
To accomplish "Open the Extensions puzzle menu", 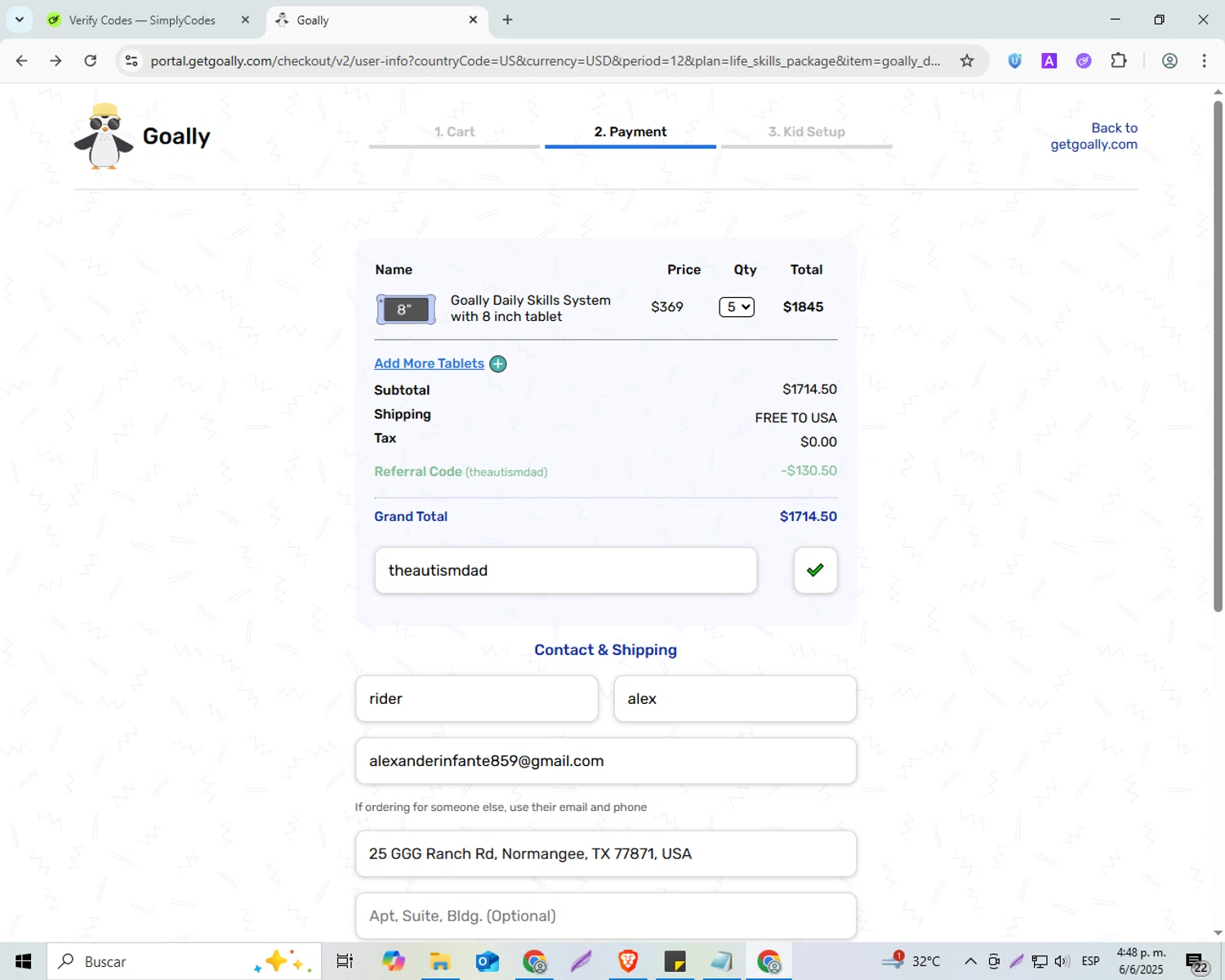I will pos(1119,60).
